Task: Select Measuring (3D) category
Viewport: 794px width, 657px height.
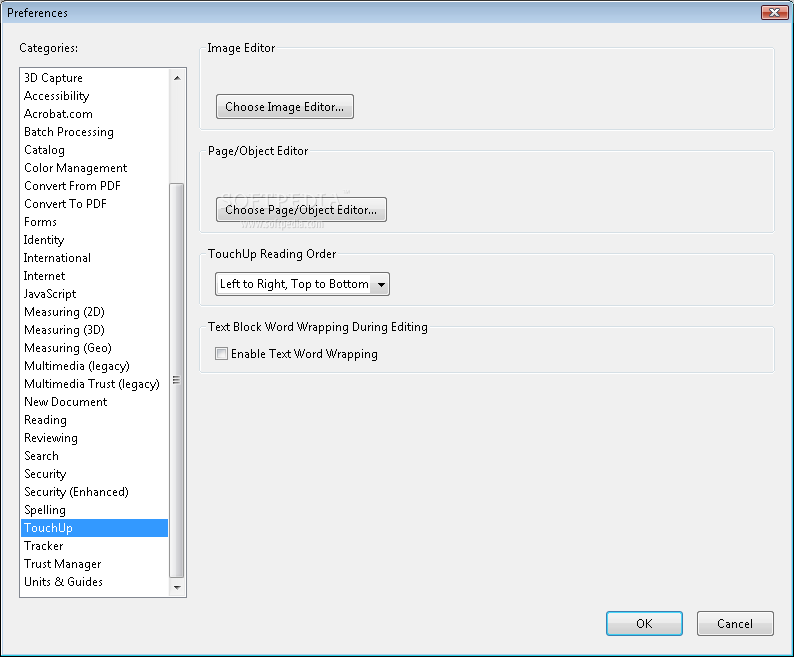Action: click(94, 330)
